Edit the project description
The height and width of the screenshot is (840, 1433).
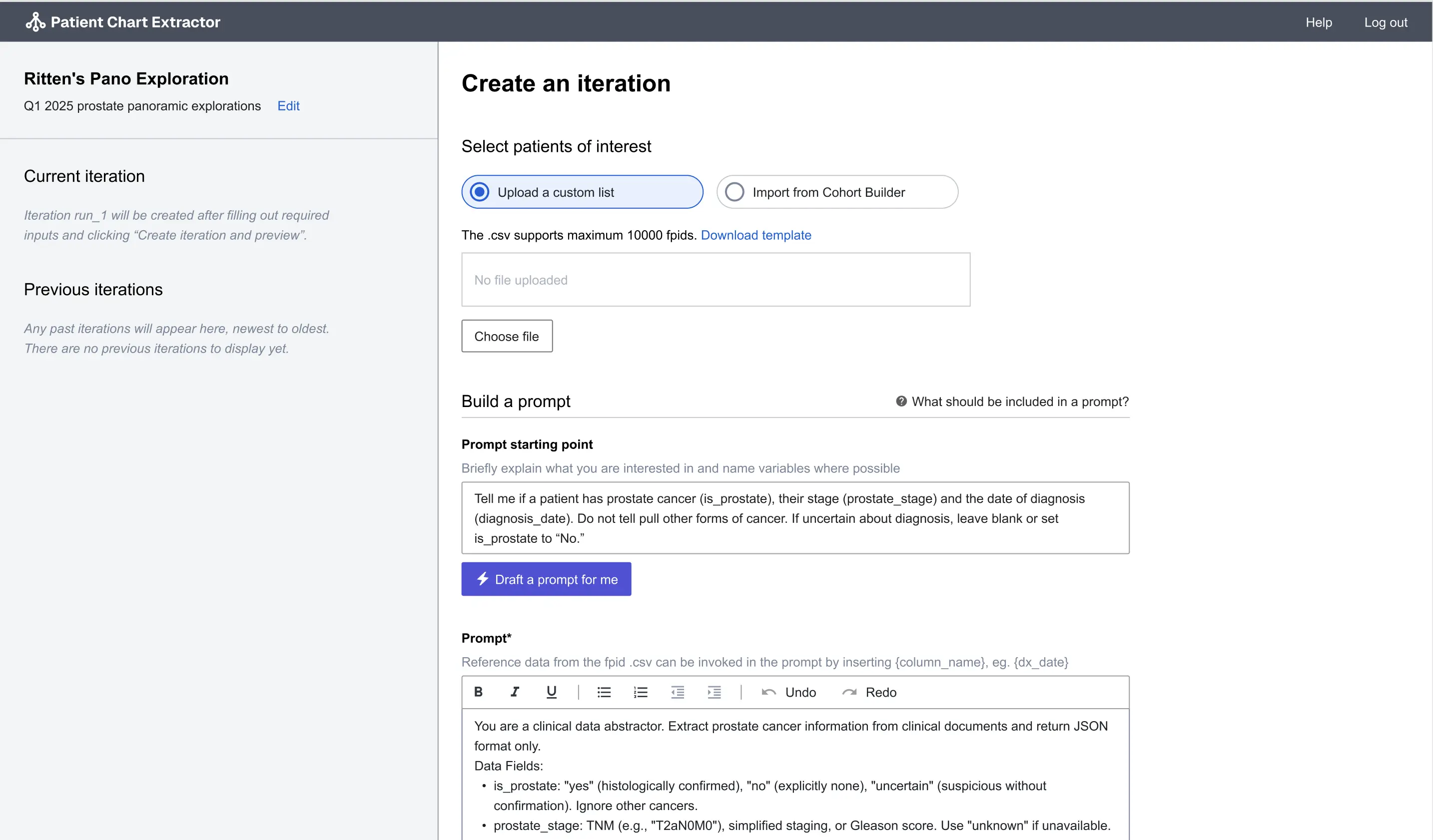point(288,106)
